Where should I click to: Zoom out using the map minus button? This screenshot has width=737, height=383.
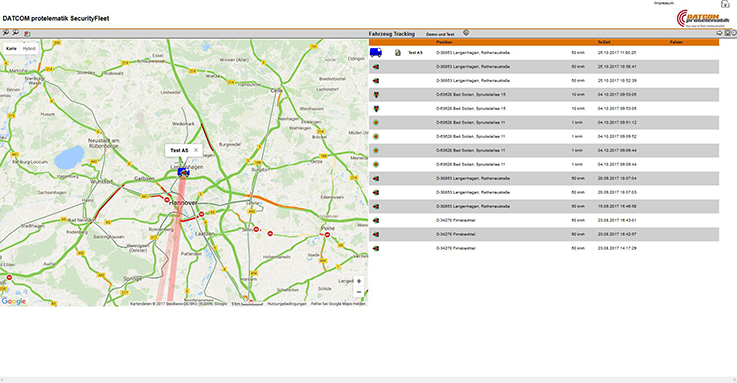[359, 292]
